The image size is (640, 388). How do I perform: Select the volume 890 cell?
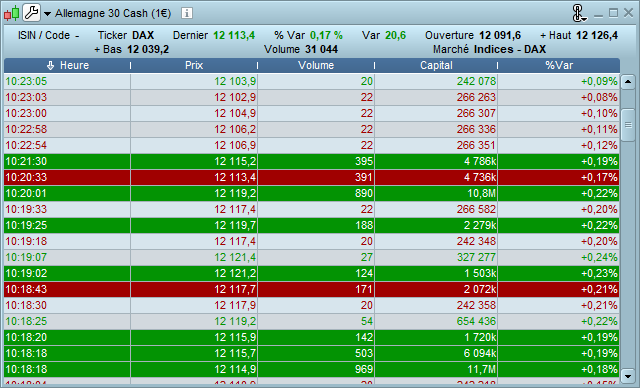(x=316, y=193)
